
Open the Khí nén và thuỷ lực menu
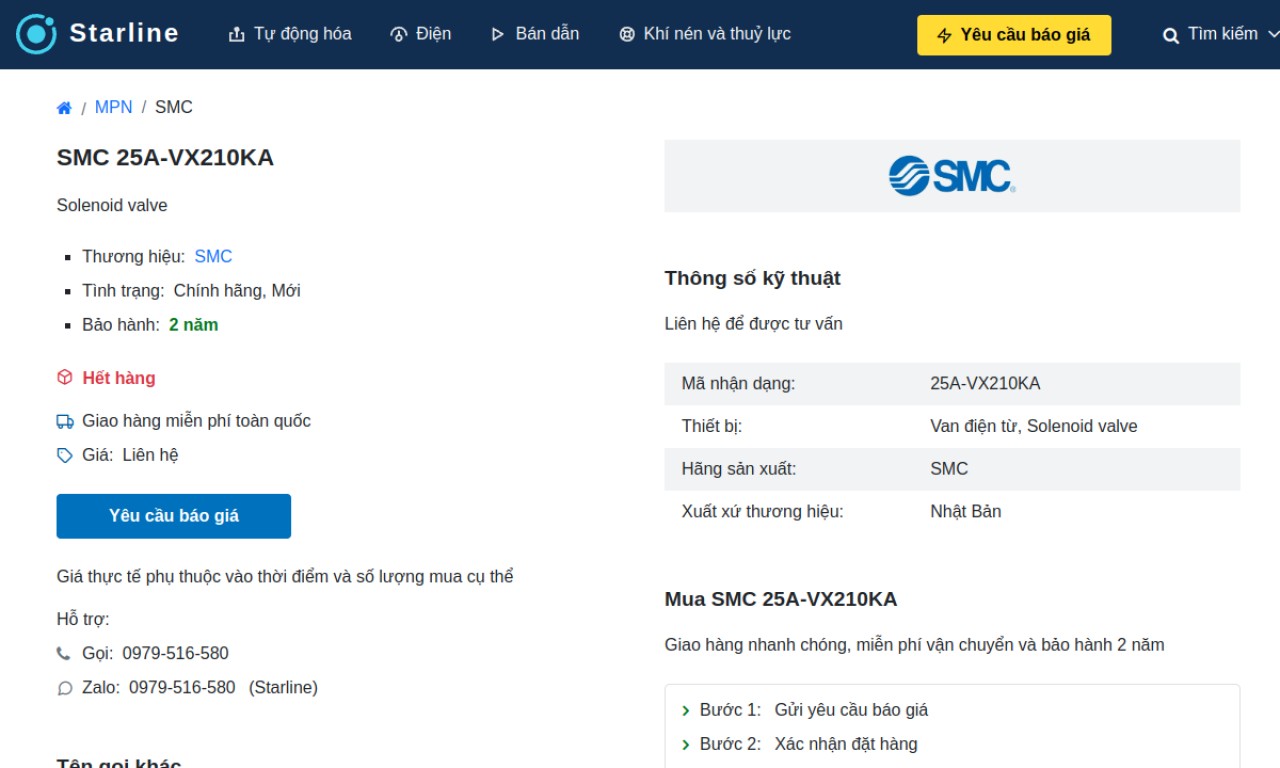click(x=705, y=34)
